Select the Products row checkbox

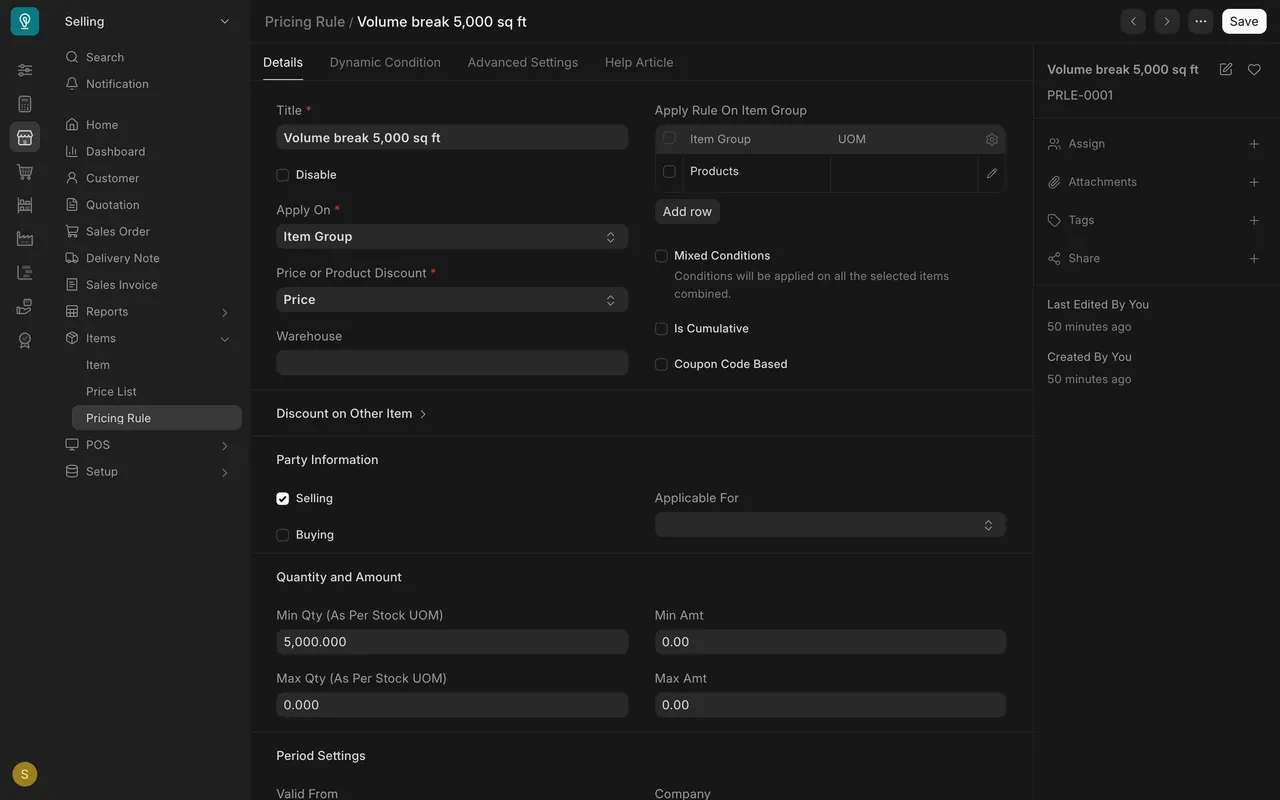(x=669, y=172)
